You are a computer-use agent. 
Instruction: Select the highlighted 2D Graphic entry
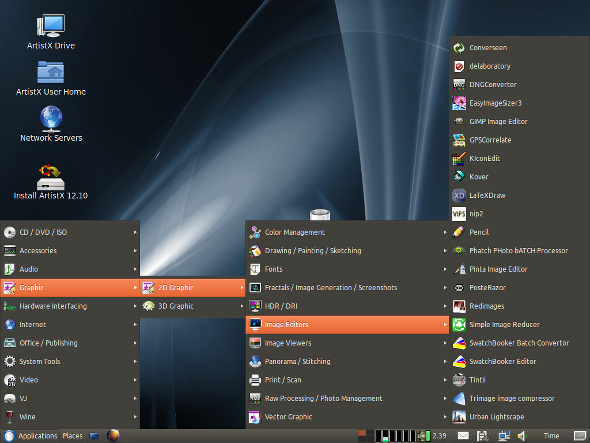tap(193, 288)
